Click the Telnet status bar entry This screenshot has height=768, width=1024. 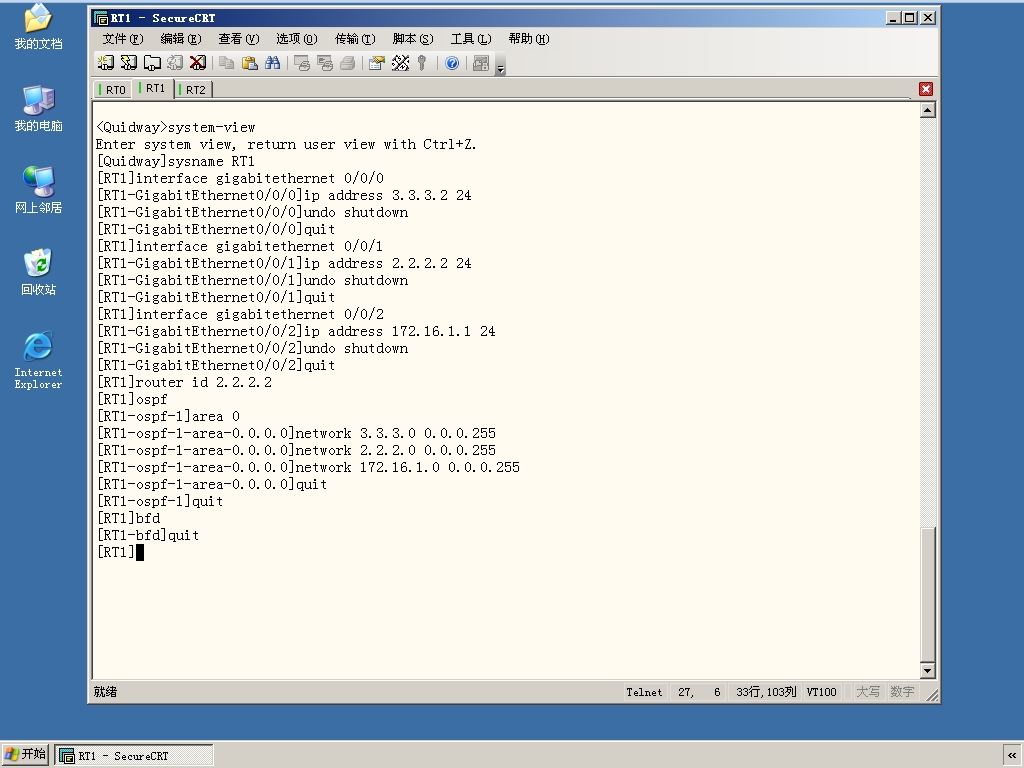coord(644,692)
